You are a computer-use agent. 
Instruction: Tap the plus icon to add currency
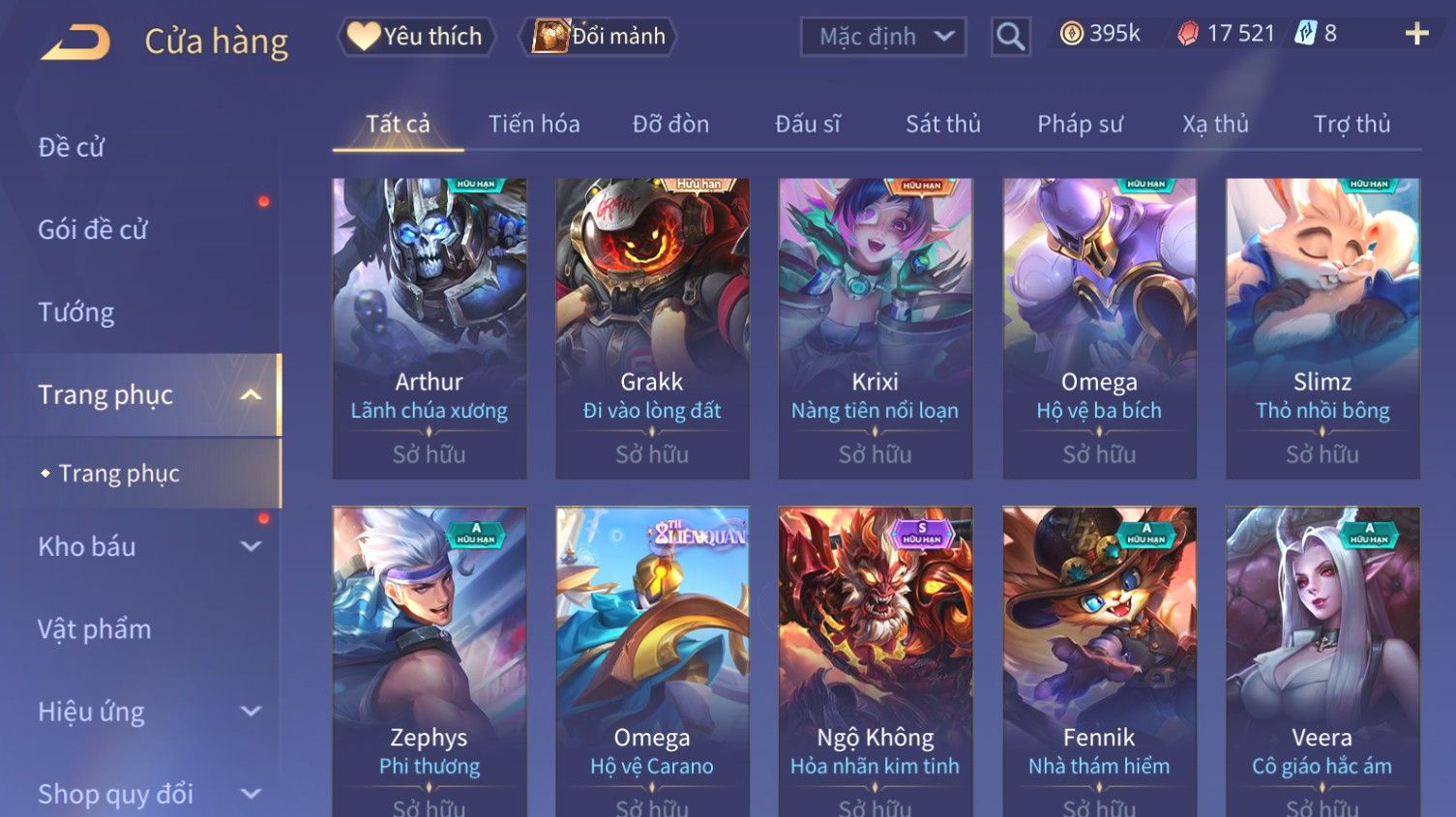tap(1416, 34)
